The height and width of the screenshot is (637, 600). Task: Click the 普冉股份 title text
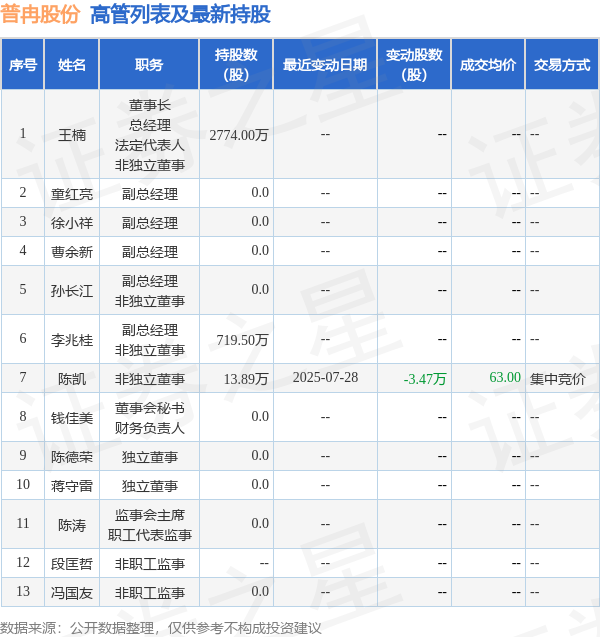pos(40,15)
